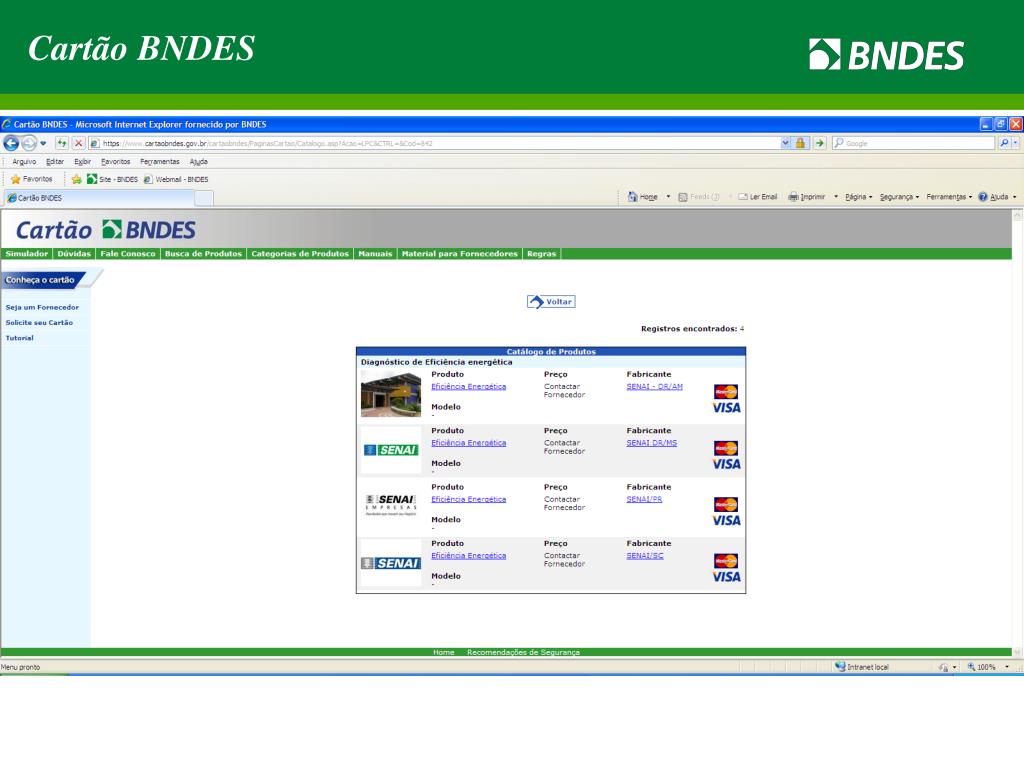The image size is (1024, 768).
Task: Open the Ferramentas toolbar dropdown
Action: pyautogui.click(x=949, y=197)
